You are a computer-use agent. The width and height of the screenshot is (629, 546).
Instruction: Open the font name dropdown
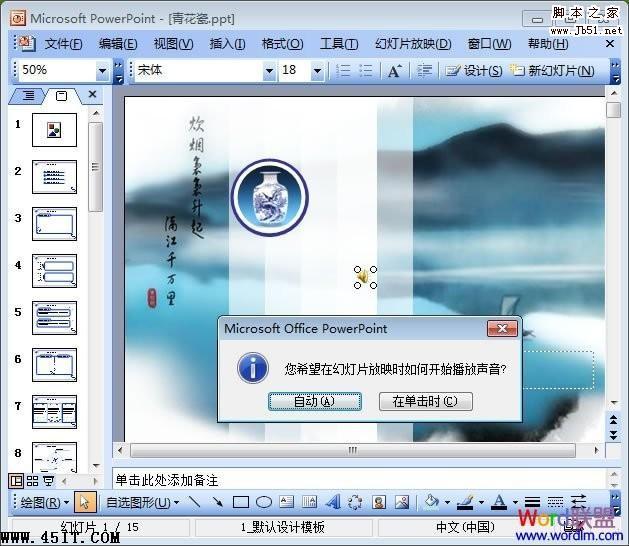(269, 71)
